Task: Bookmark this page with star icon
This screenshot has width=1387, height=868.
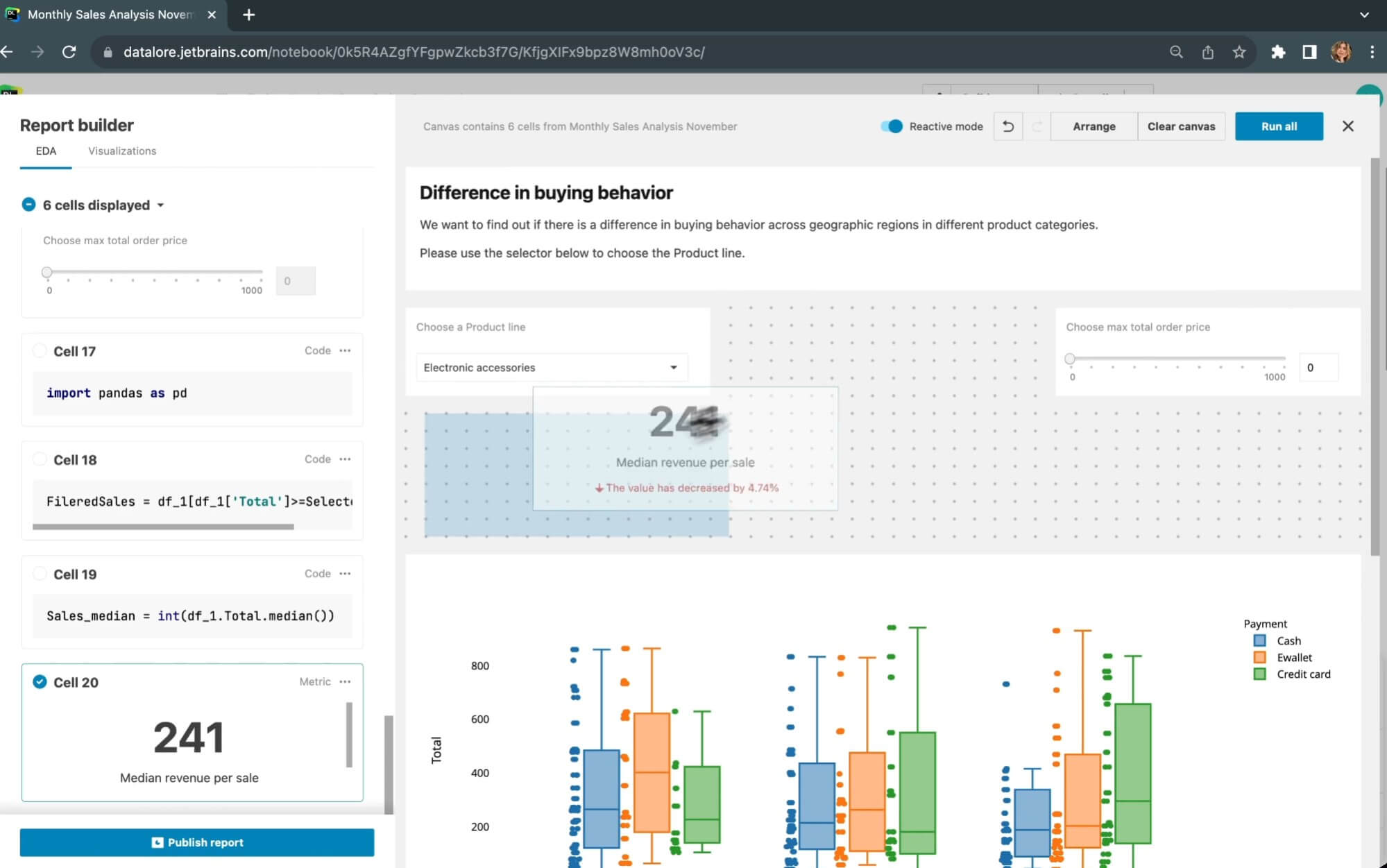Action: coord(1239,52)
